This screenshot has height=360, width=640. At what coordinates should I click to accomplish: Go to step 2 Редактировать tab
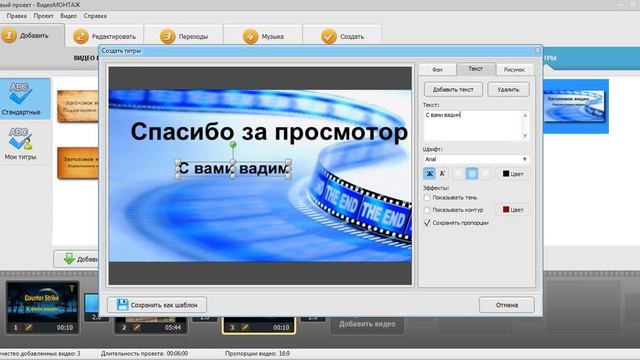104,36
